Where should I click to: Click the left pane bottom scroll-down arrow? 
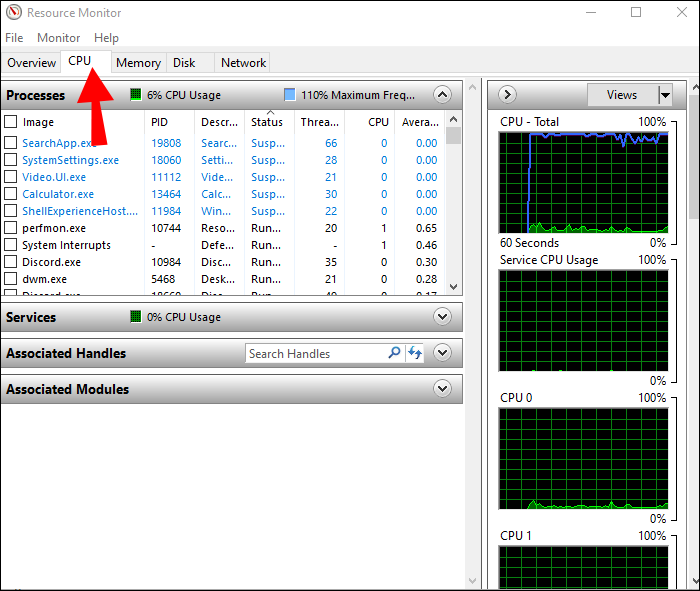coord(472,581)
